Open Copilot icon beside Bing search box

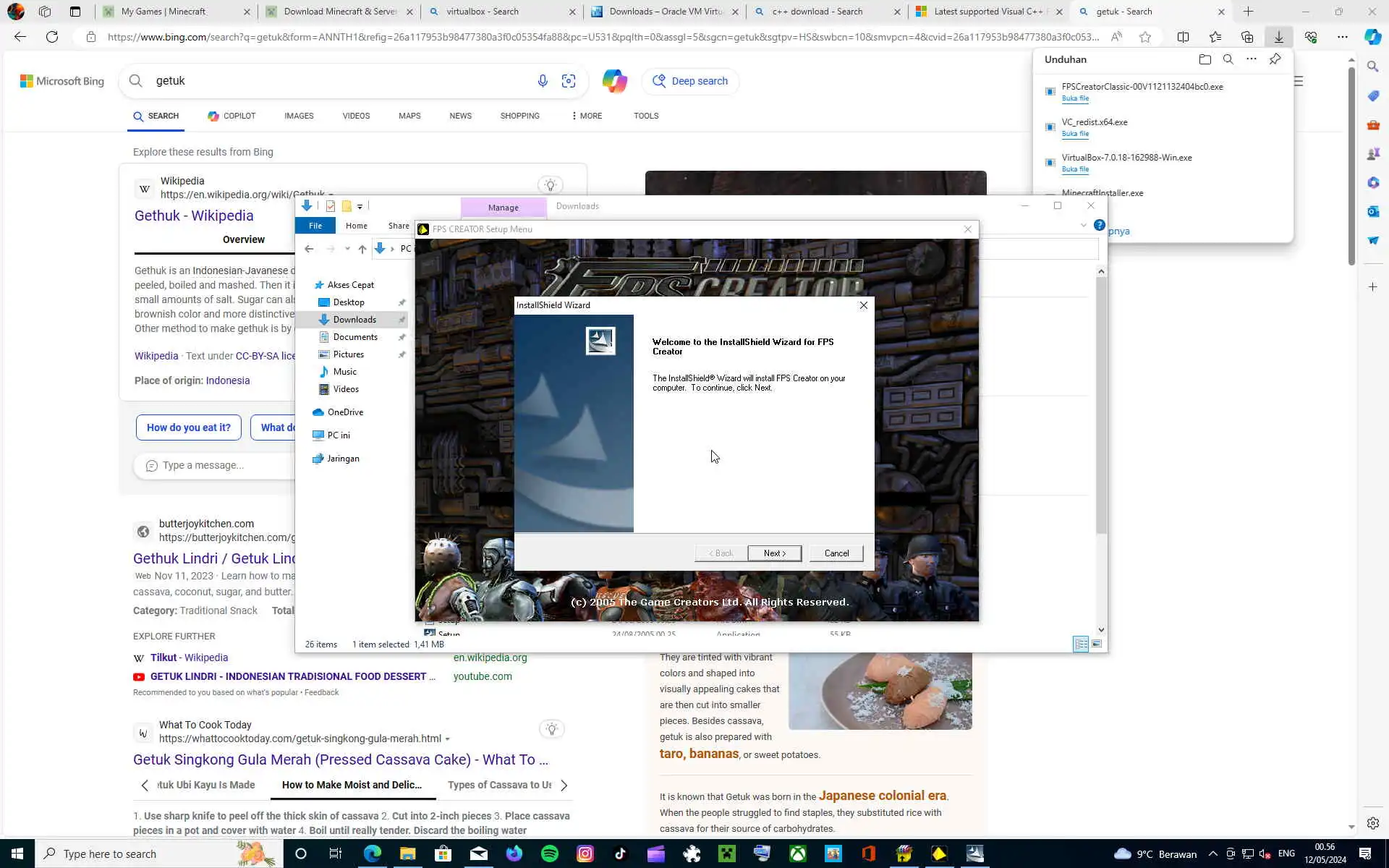(x=614, y=81)
